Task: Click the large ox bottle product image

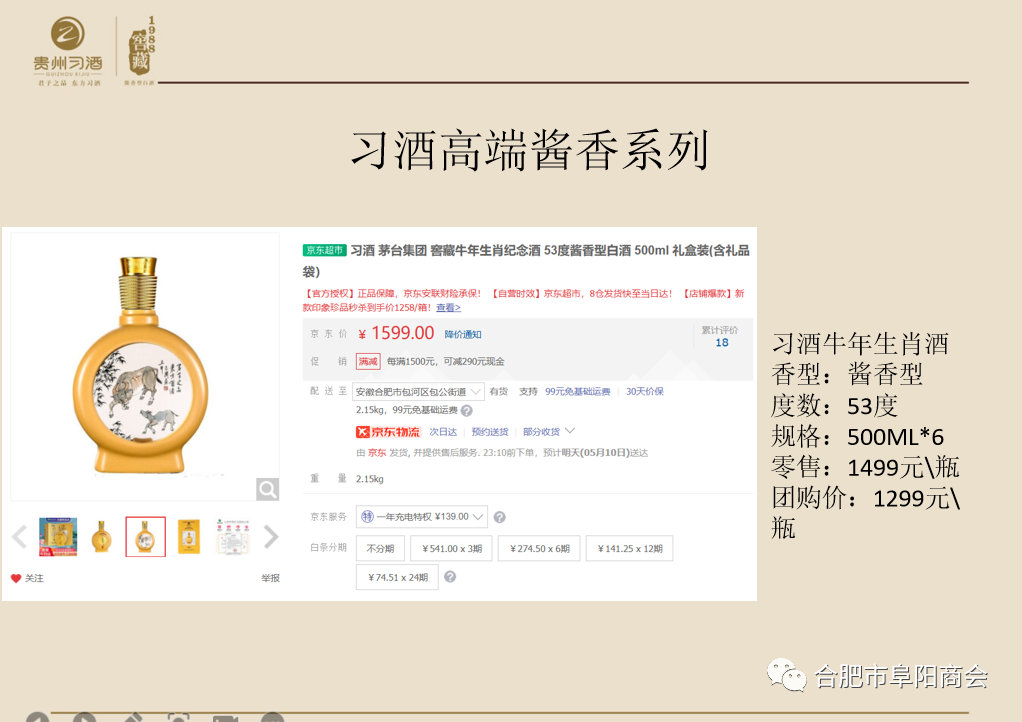Action: tap(141, 366)
